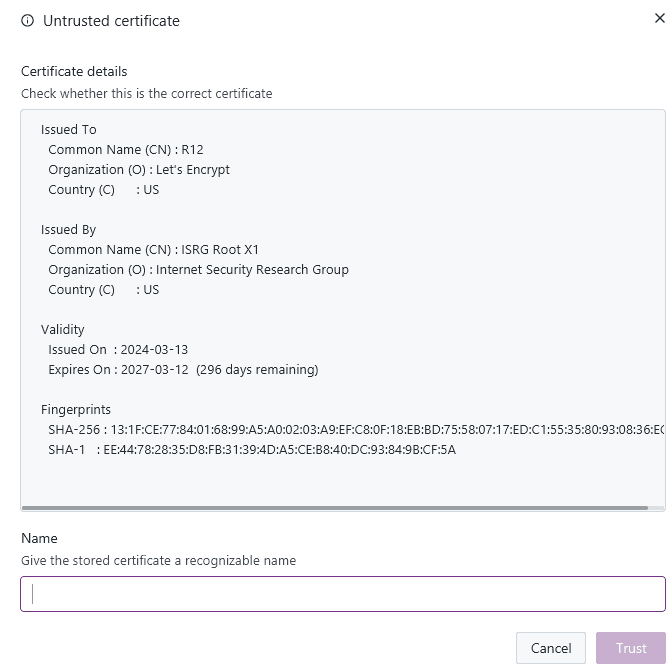Click the horizontal scrollbar in certificate details
This screenshot has height=669, width=672.
click(335, 508)
